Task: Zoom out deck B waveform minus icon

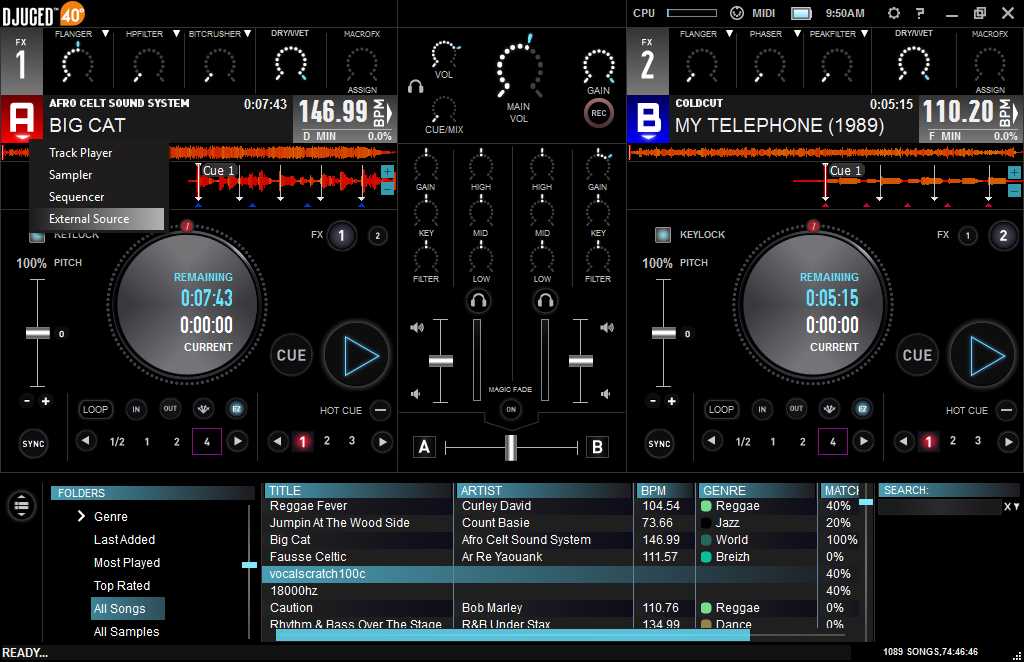Action: [x=1014, y=189]
